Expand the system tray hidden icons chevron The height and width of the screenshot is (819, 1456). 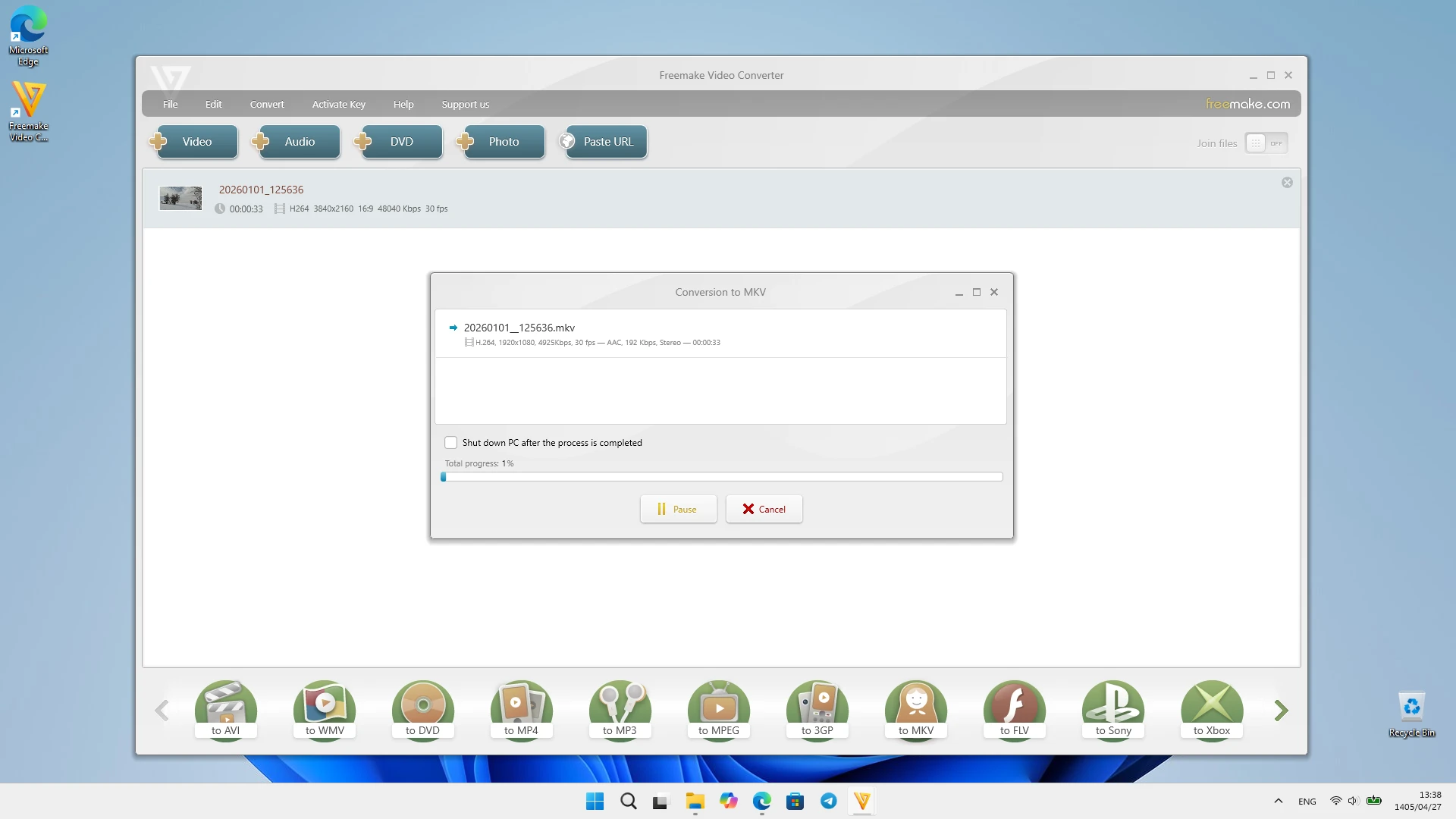point(1279,801)
